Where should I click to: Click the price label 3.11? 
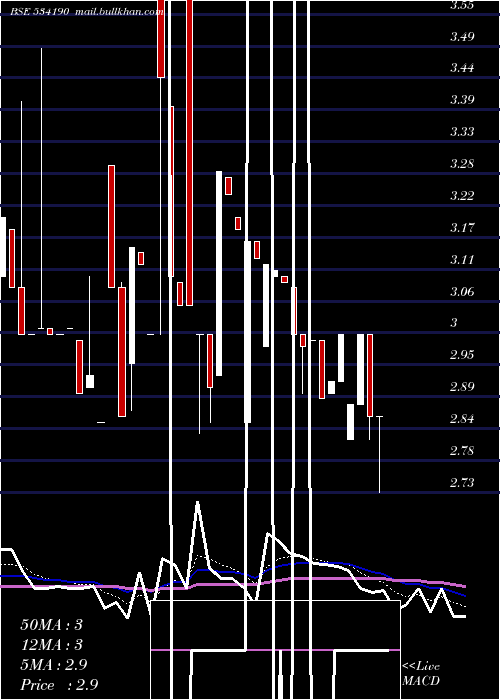pos(462,259)
